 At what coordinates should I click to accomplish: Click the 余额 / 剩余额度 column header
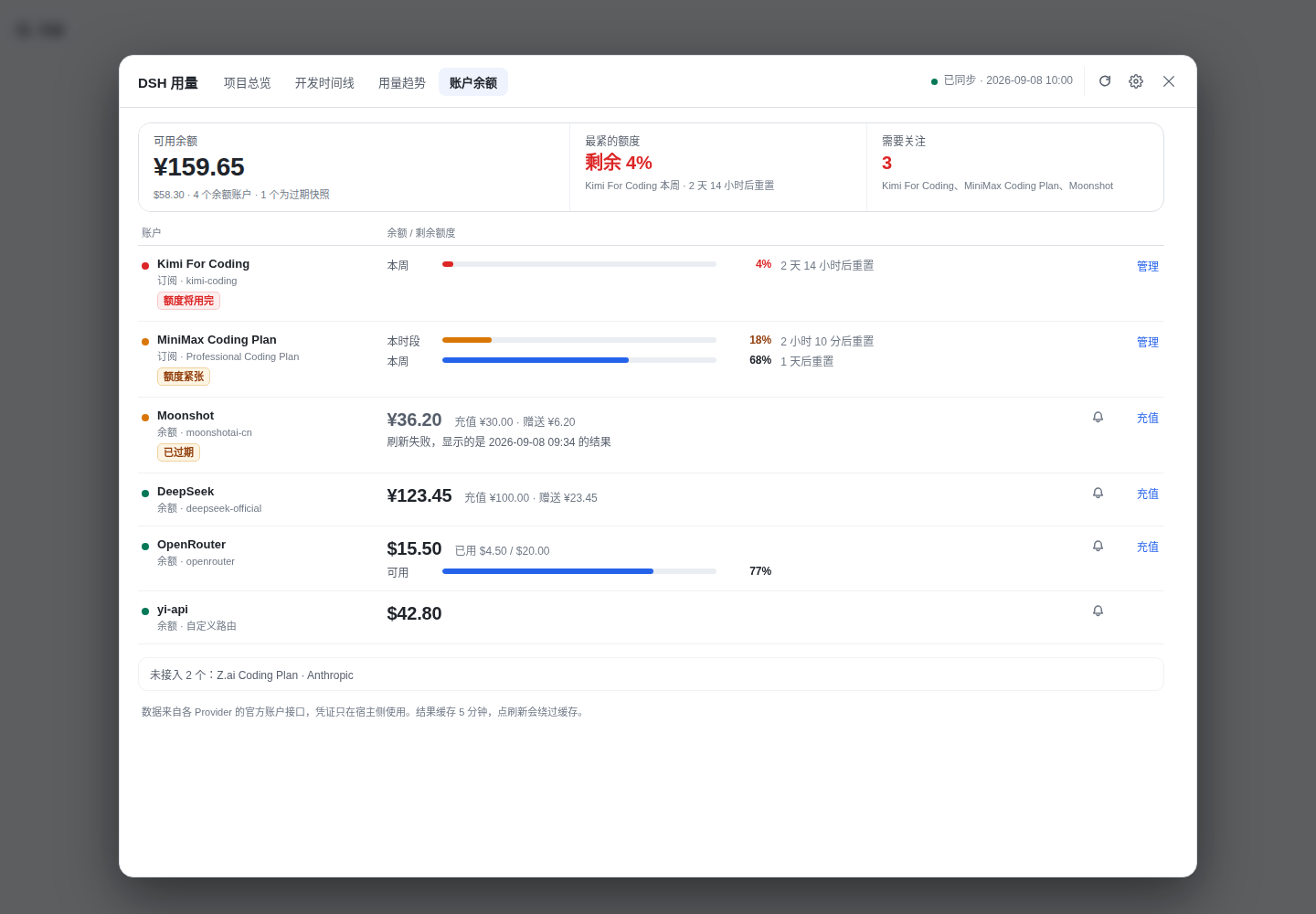pos(421,233)
